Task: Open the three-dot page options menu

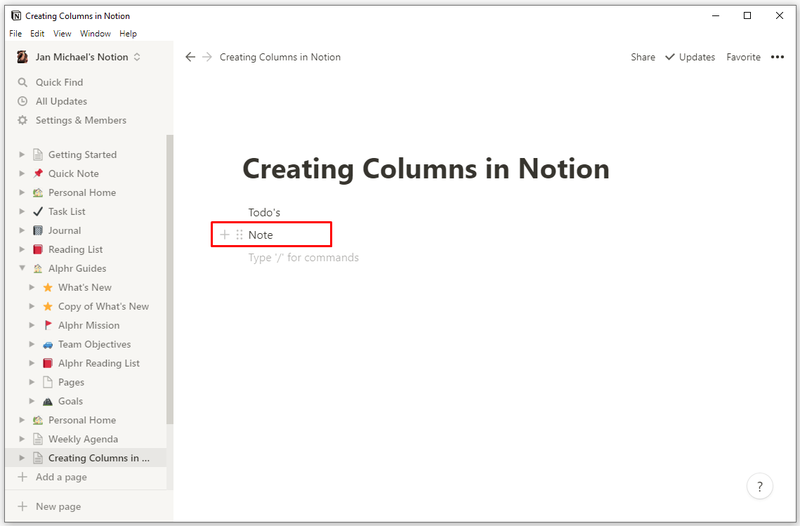Action: coord(778,57)
